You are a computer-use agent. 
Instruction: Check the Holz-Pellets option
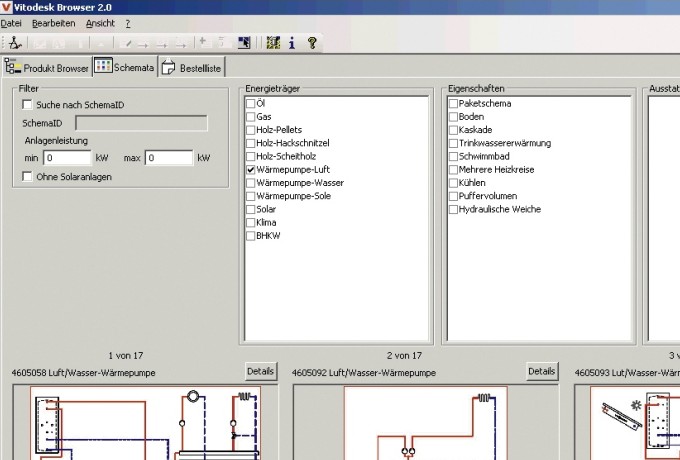tap(250, 130)
